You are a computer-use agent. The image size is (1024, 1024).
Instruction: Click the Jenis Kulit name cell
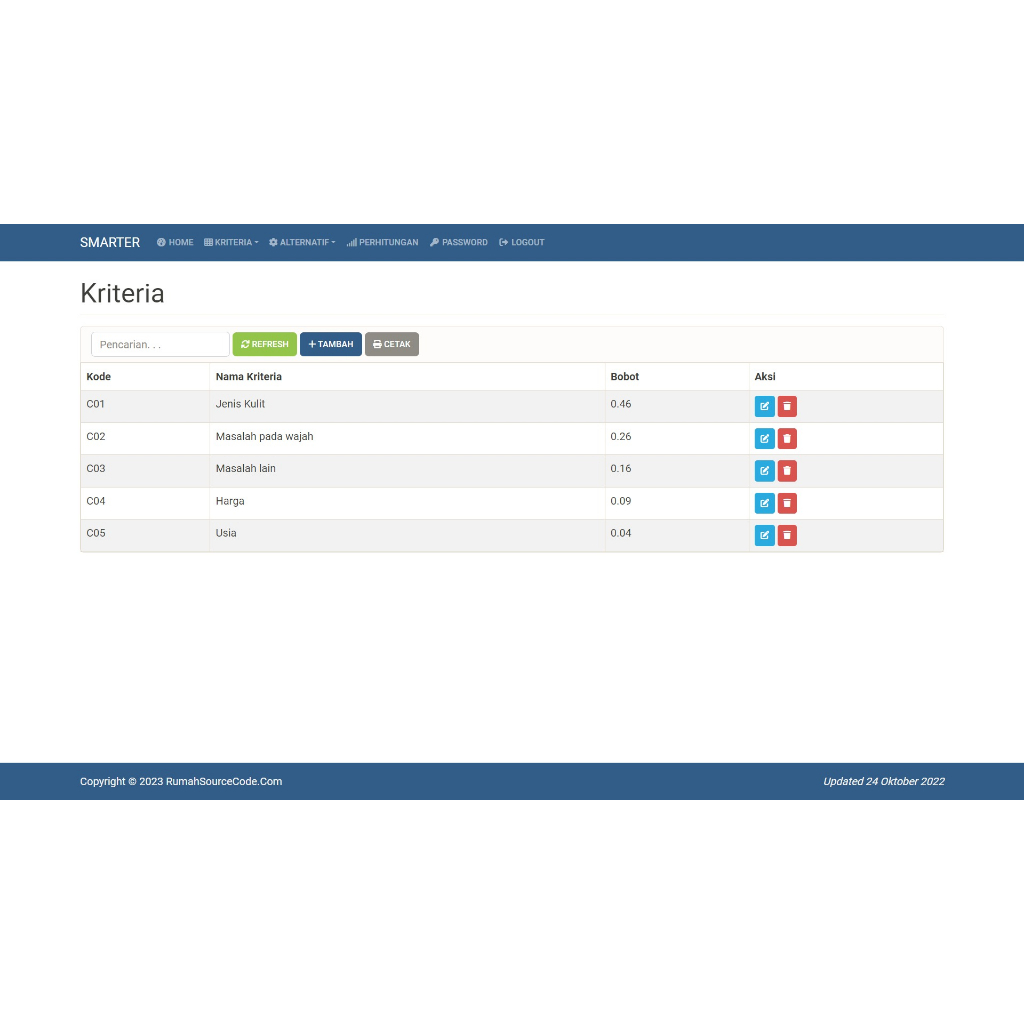point(407,406)
